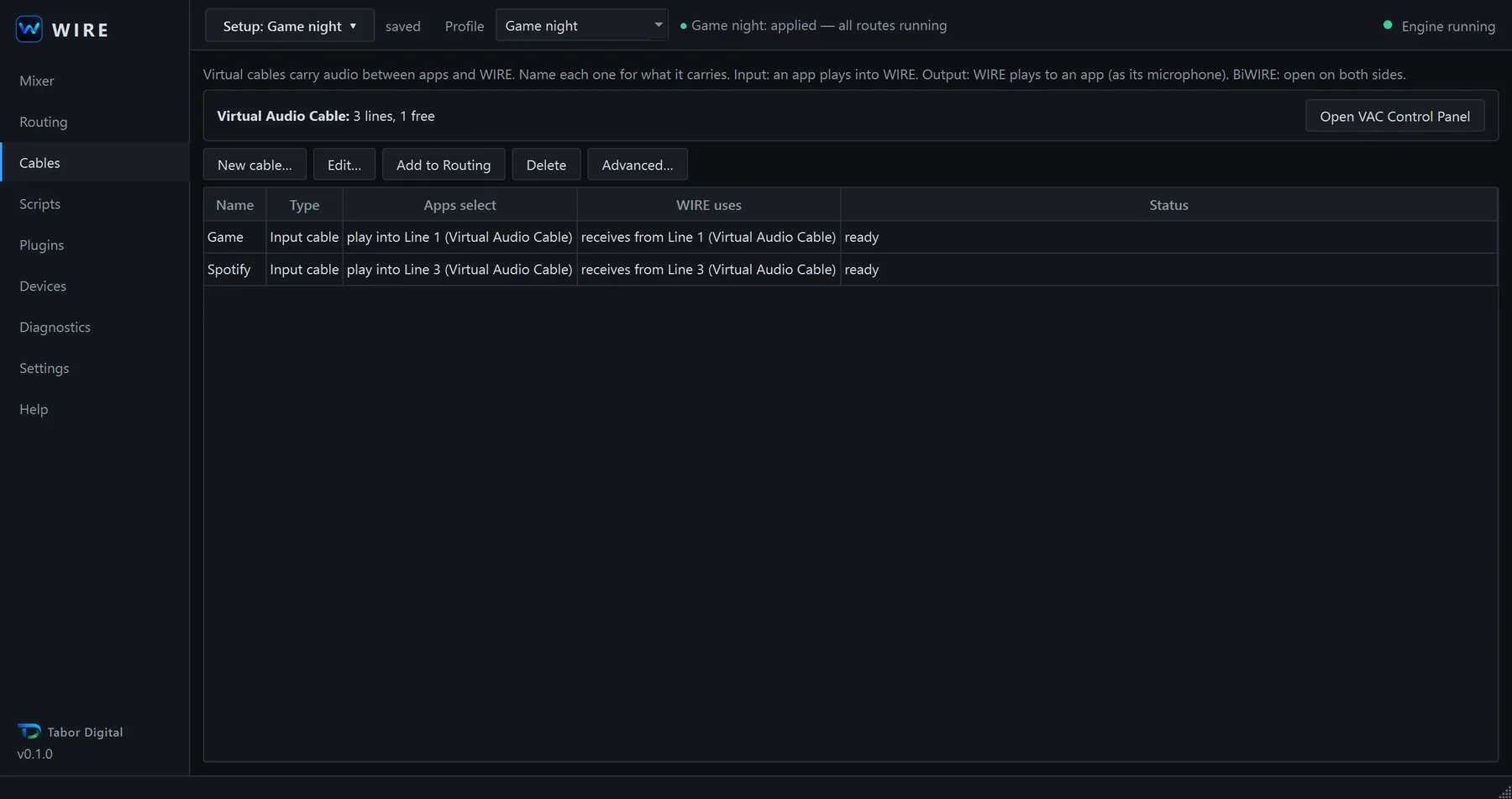
Task: Open the Profile combo box
Action: click(582, 26)
